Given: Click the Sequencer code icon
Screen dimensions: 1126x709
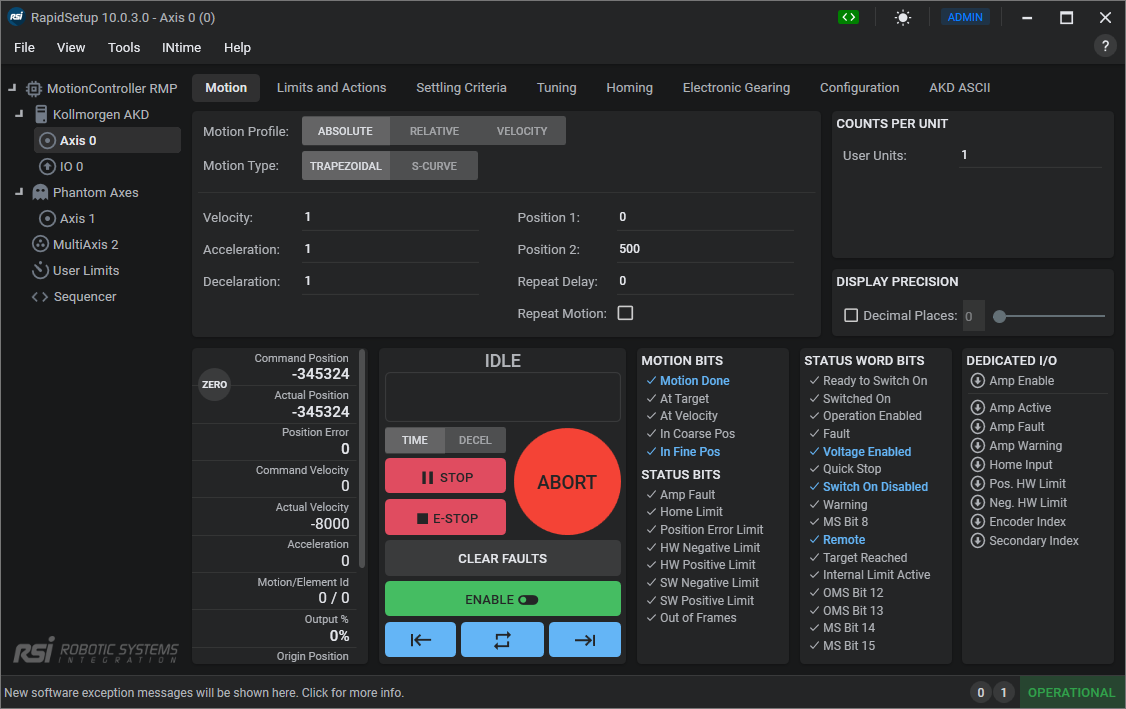Looking at the screenshot, I should [x=40, y=297].
